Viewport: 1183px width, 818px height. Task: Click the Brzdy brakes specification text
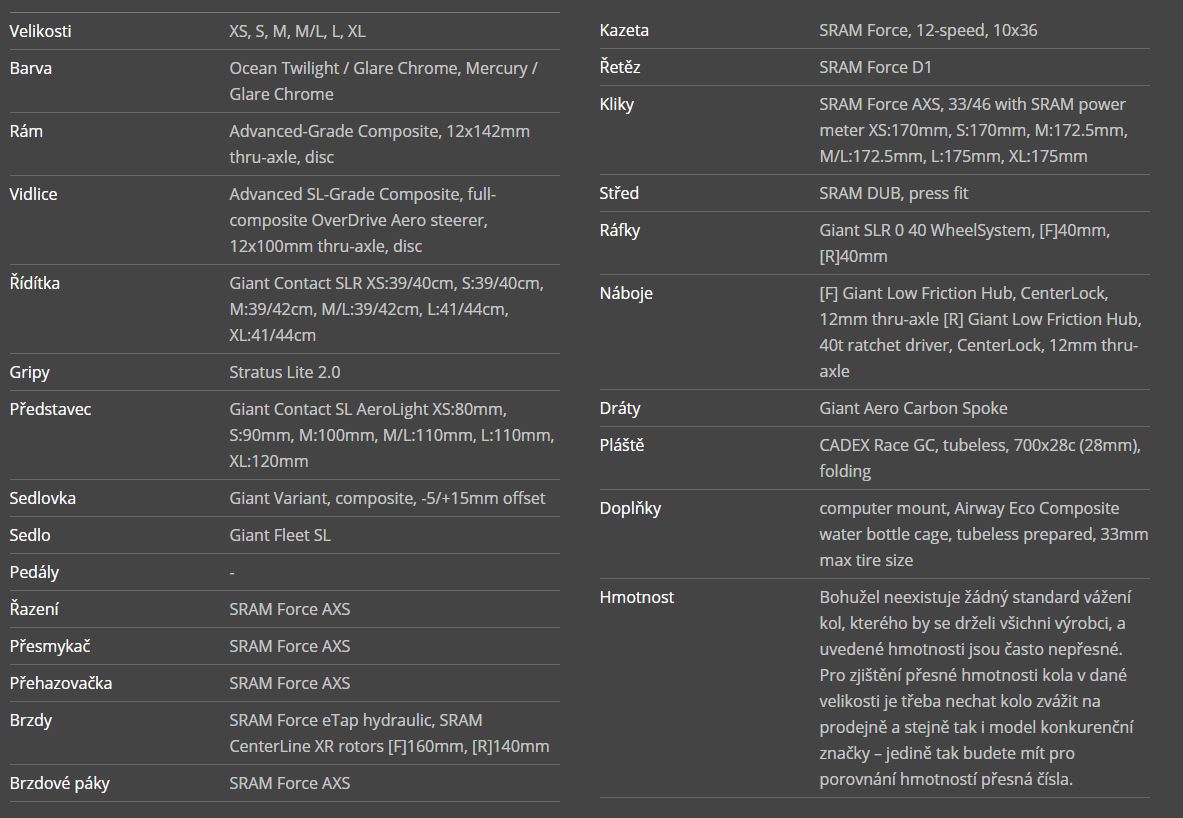(x=389, y=733)
